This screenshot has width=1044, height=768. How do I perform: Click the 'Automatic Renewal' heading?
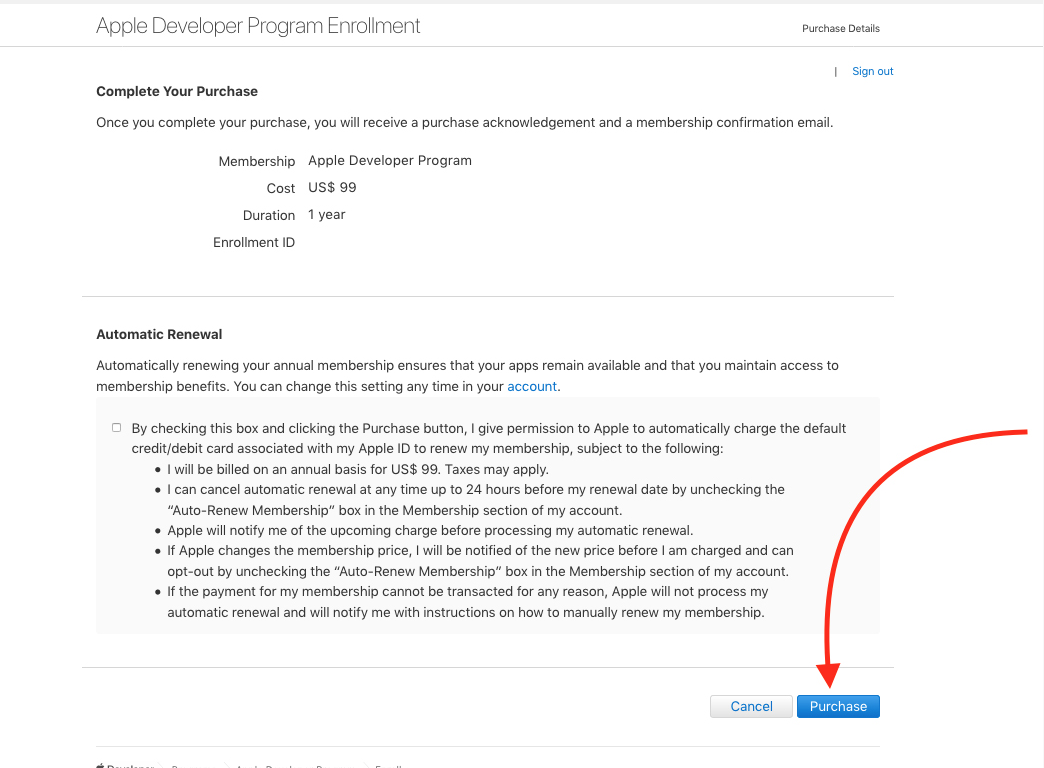pyautogui.click(x=159, y=334)
